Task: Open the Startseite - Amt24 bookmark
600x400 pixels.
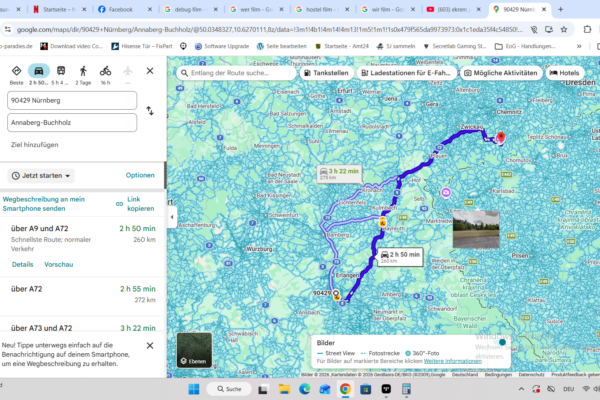Action: (342, 46)
